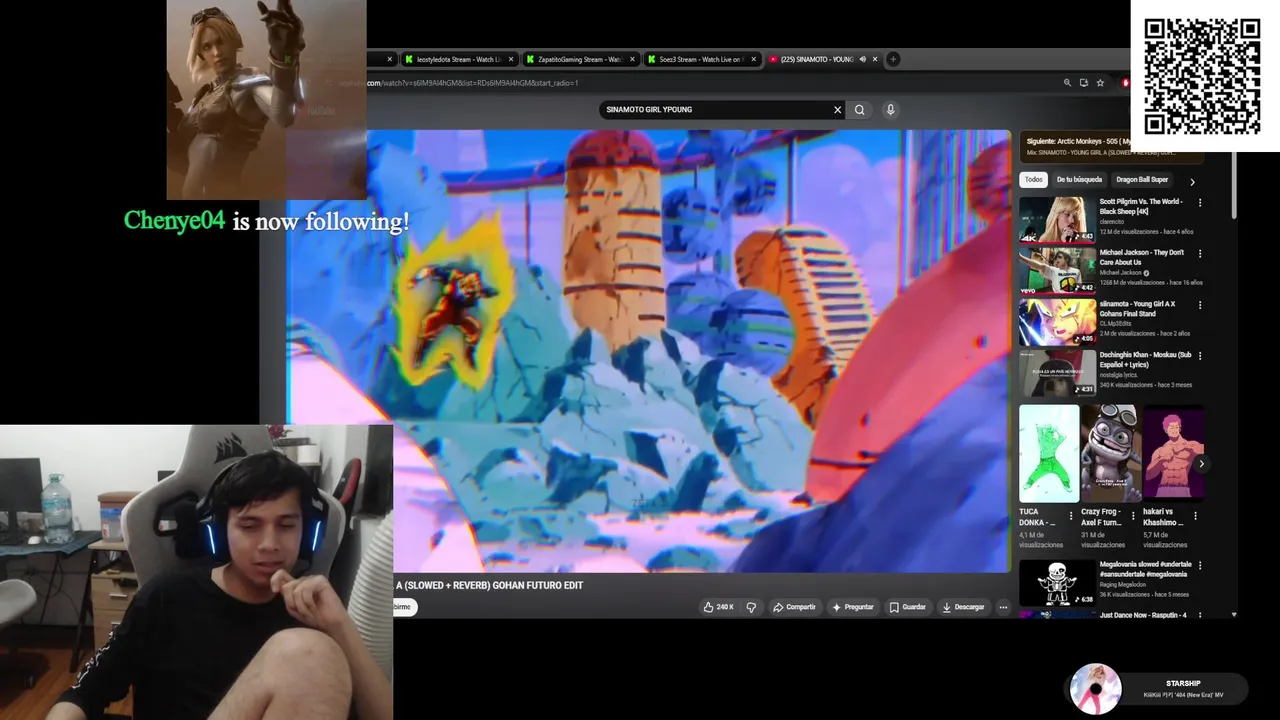Open Scott Pilgrim Black Sheep video thumbnail
Image resolution: width=1280 pixels, height=720 pixels.
1057,219
